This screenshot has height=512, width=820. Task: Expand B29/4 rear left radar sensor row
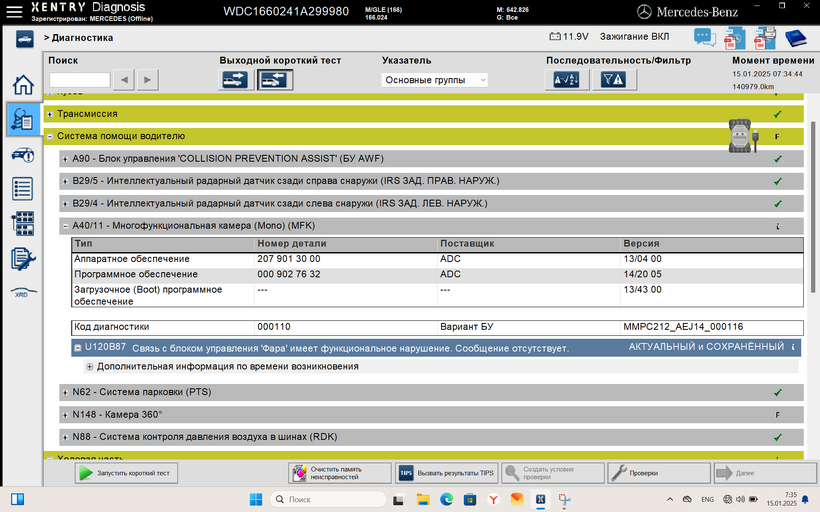pyautogui.click(x=65, y=204)
